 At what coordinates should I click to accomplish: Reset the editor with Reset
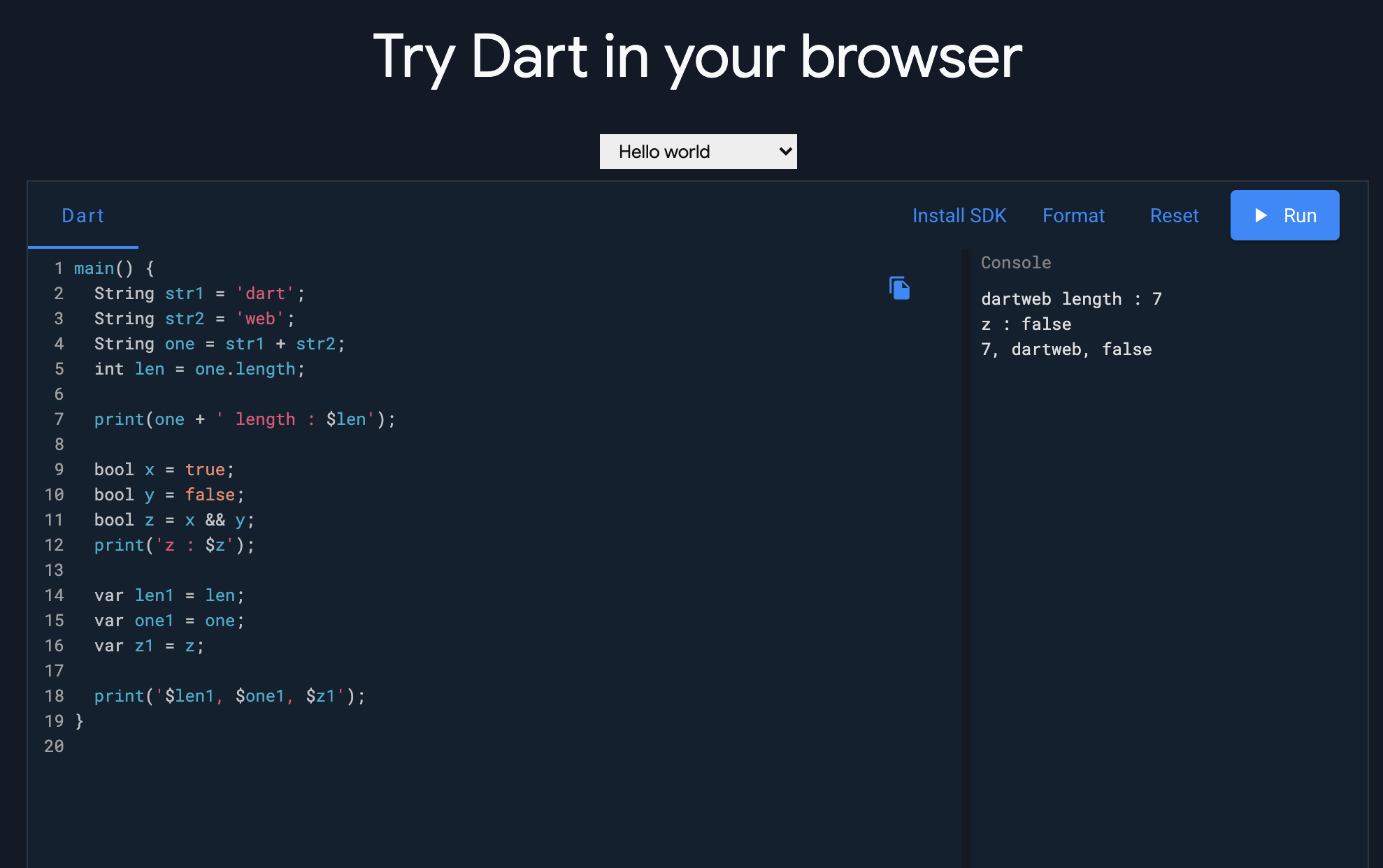coord(1174,215)
